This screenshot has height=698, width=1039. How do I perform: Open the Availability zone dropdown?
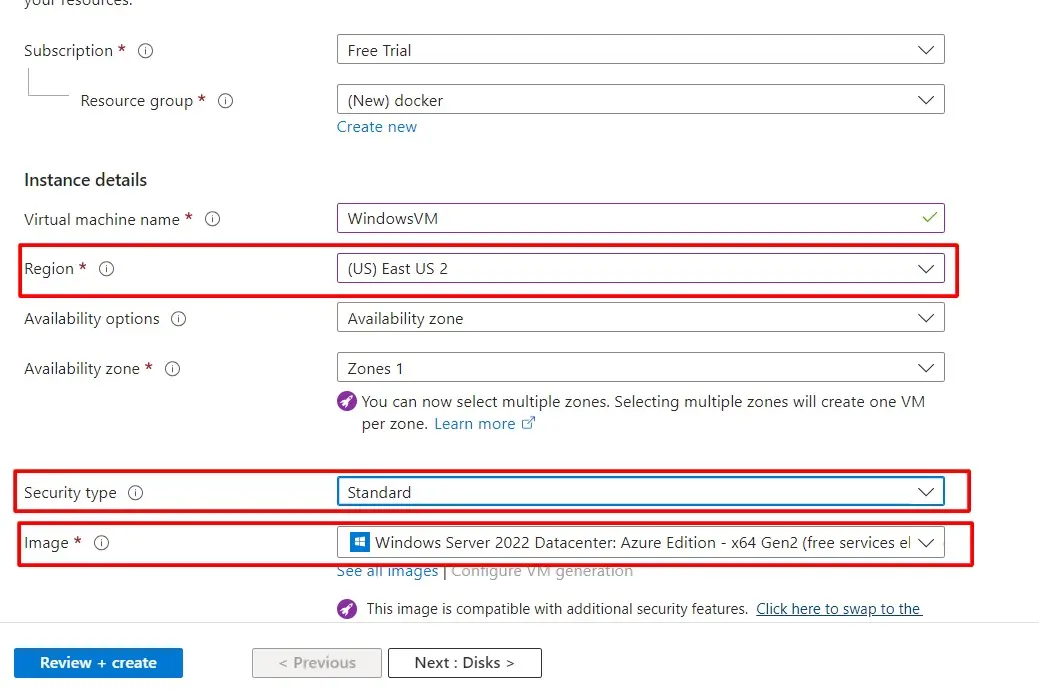[x=640, y=368]
